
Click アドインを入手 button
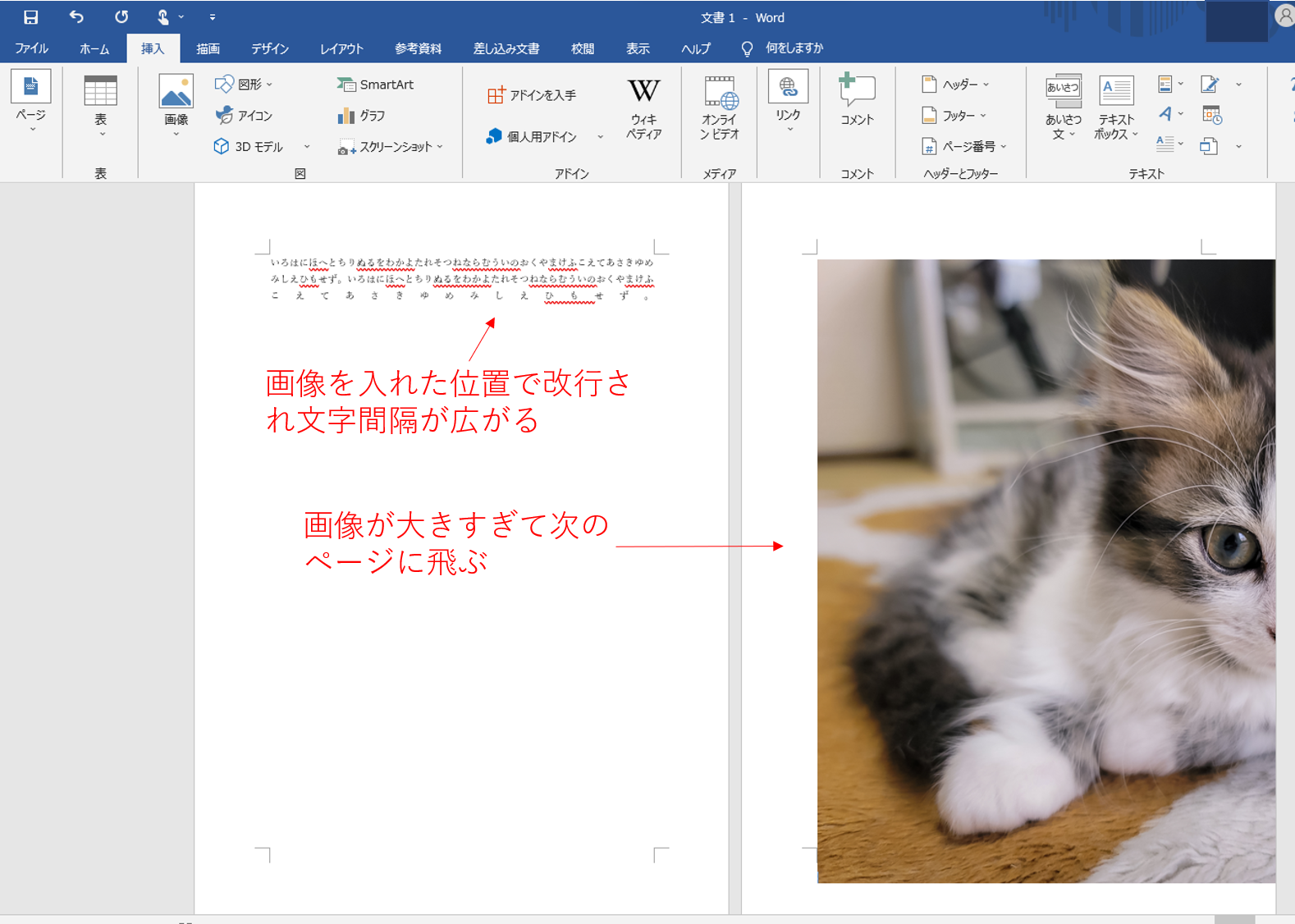pos(533,95)
